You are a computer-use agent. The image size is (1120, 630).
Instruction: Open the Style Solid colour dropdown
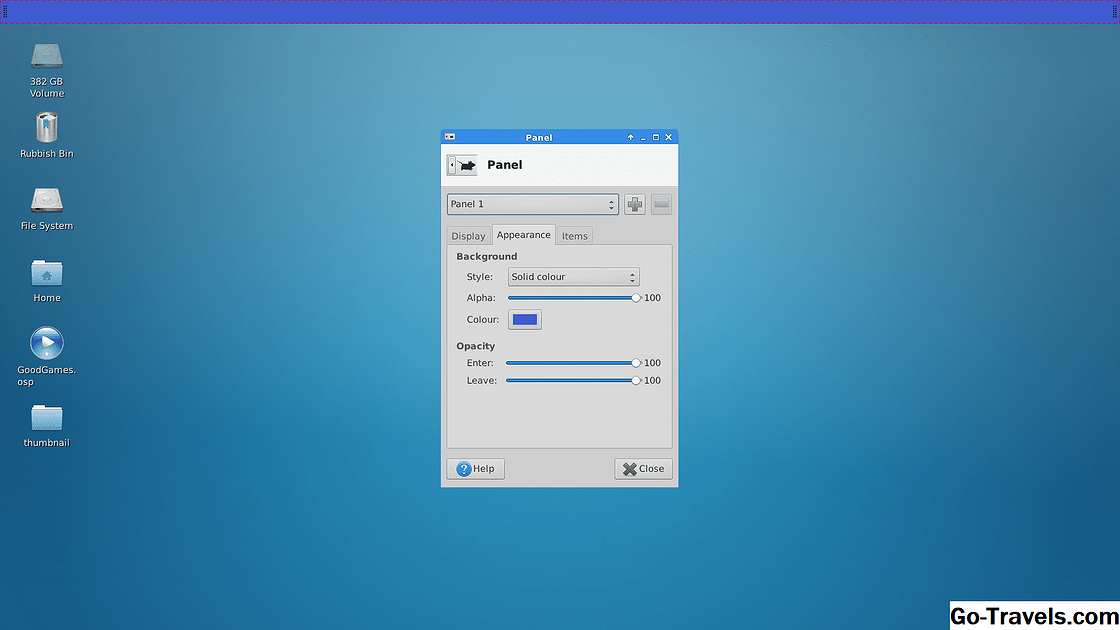[x=574, y=277]
